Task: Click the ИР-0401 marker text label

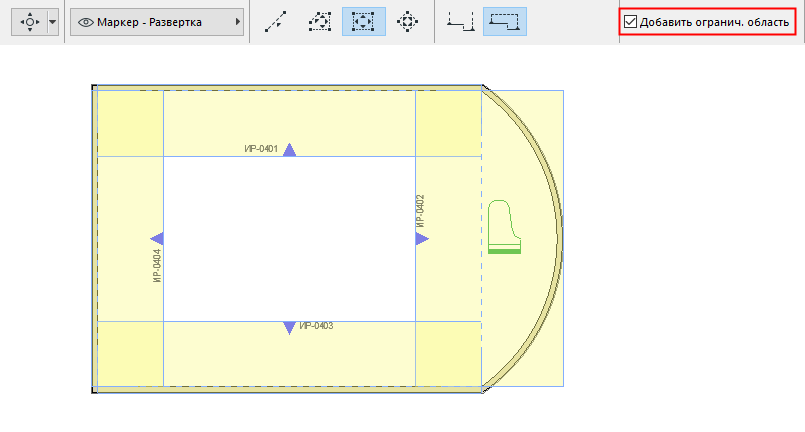Action: [260, 149]
